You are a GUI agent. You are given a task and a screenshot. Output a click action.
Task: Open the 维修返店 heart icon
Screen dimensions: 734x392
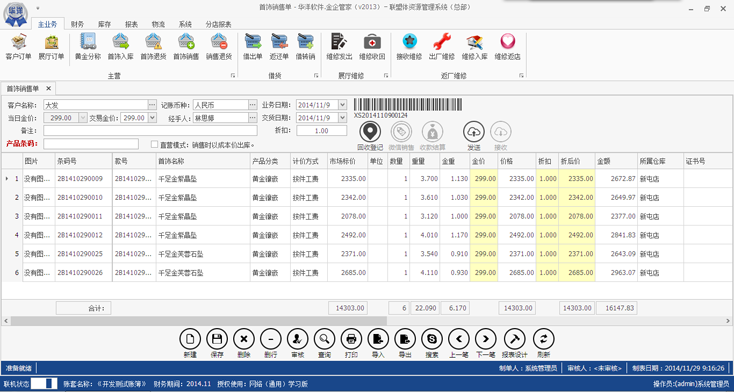[x=507, y=47]
